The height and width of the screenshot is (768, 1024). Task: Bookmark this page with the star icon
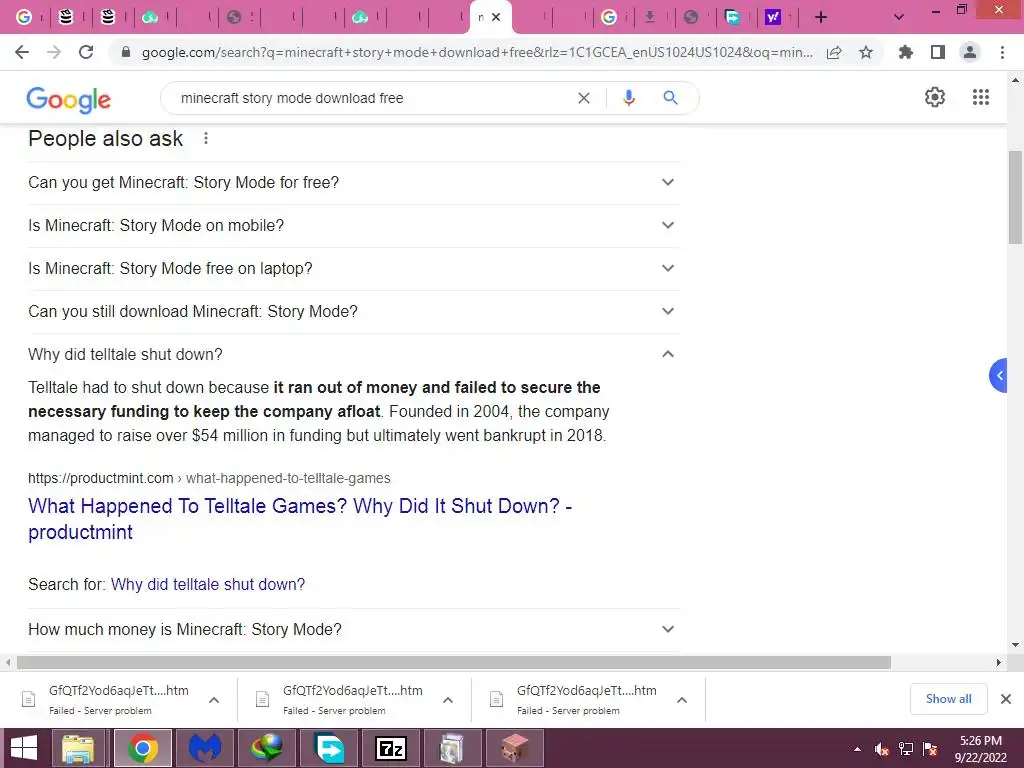coord(866,52)
